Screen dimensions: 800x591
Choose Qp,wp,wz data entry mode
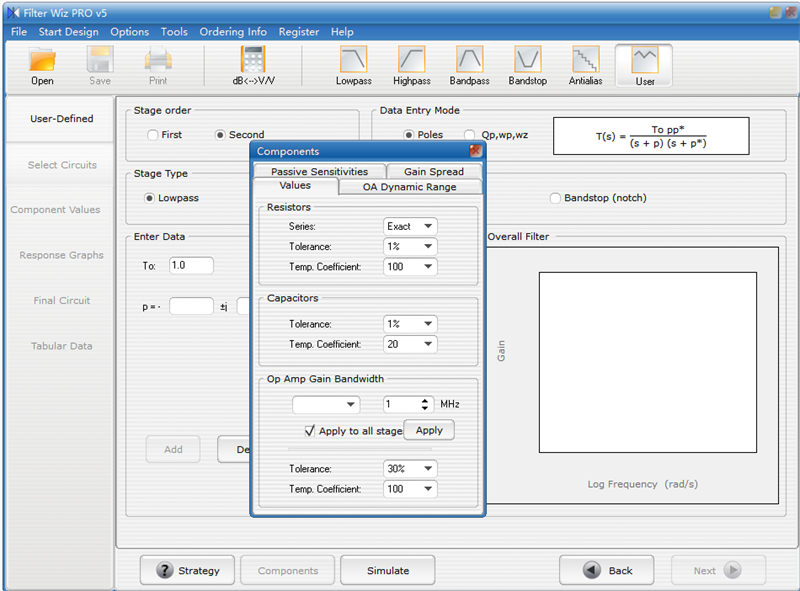coord(469,135)
